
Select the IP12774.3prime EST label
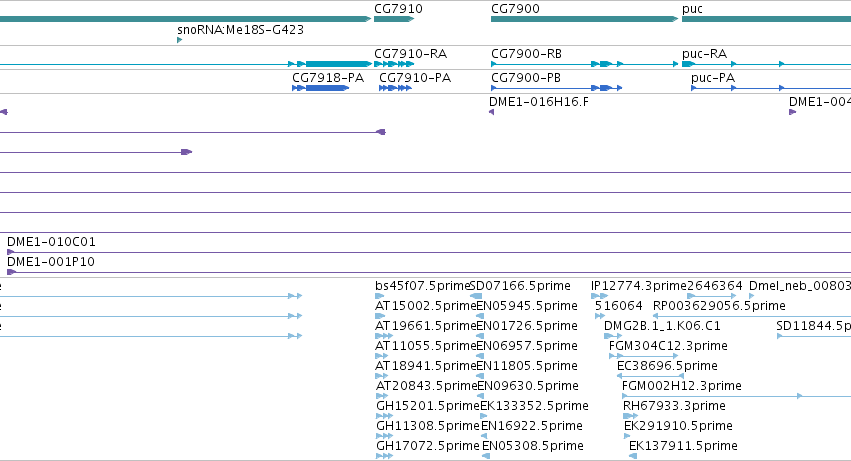639,286
